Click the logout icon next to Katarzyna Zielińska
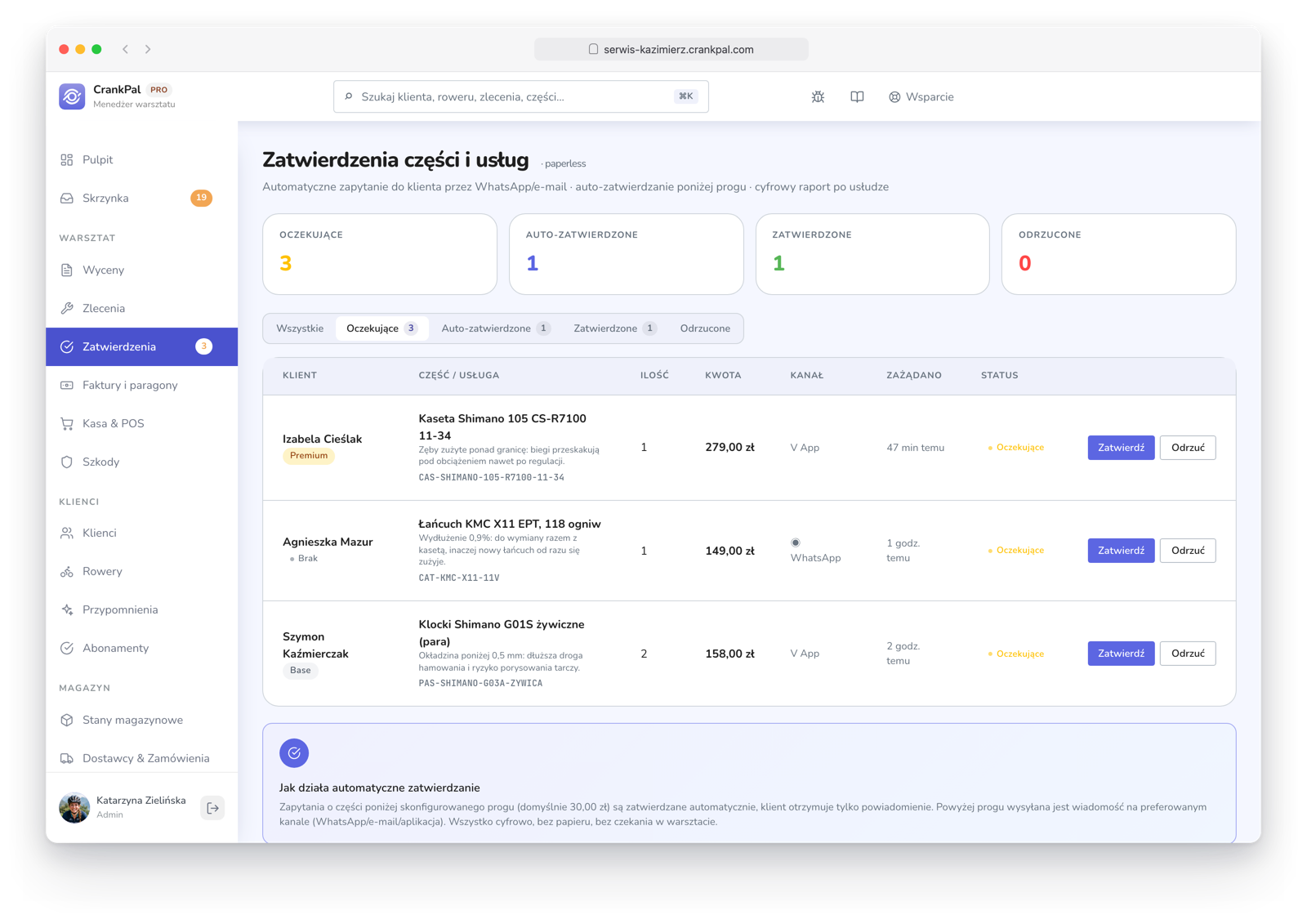The width and height of the screenshot is (1307, 924). [212, 808]
